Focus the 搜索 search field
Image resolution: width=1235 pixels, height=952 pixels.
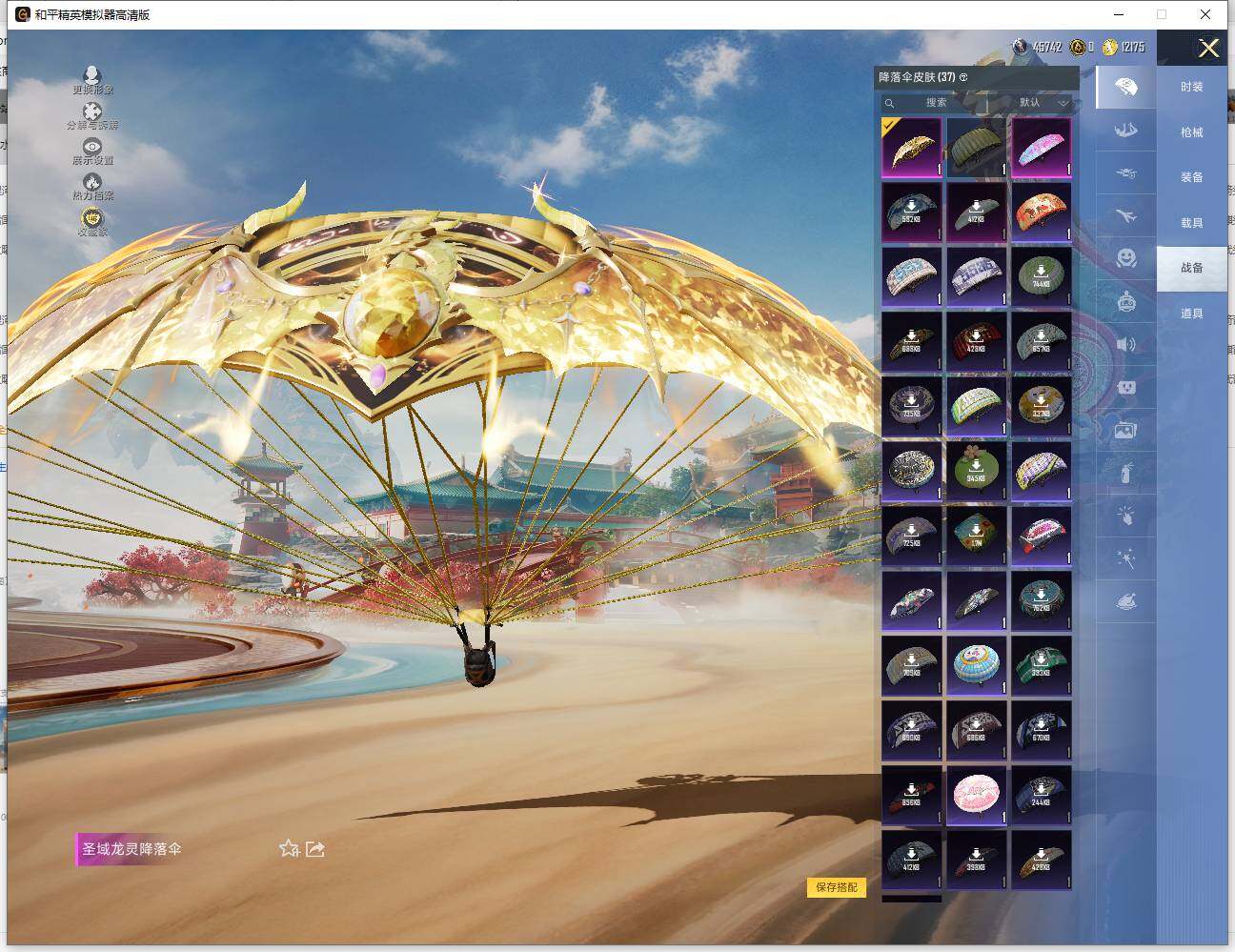click(x=936, y=103)
